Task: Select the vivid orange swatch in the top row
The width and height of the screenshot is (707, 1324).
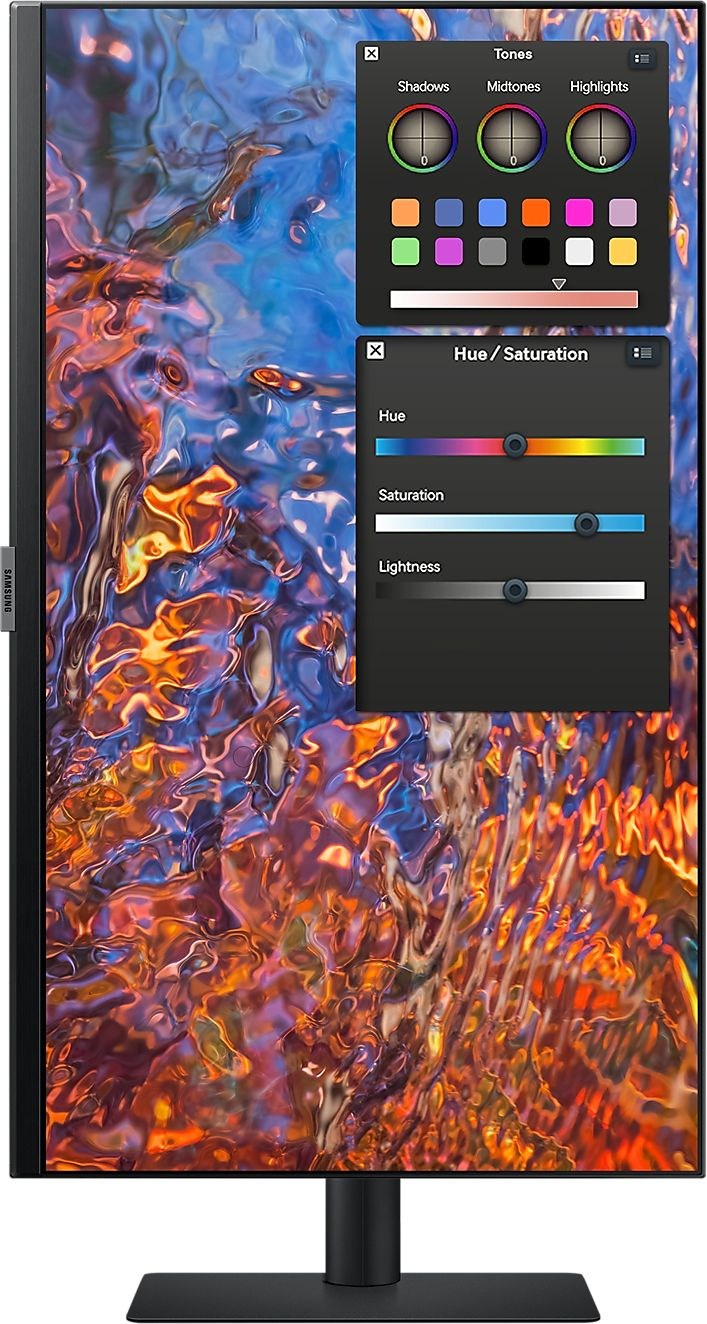Action: coord(536,213)
